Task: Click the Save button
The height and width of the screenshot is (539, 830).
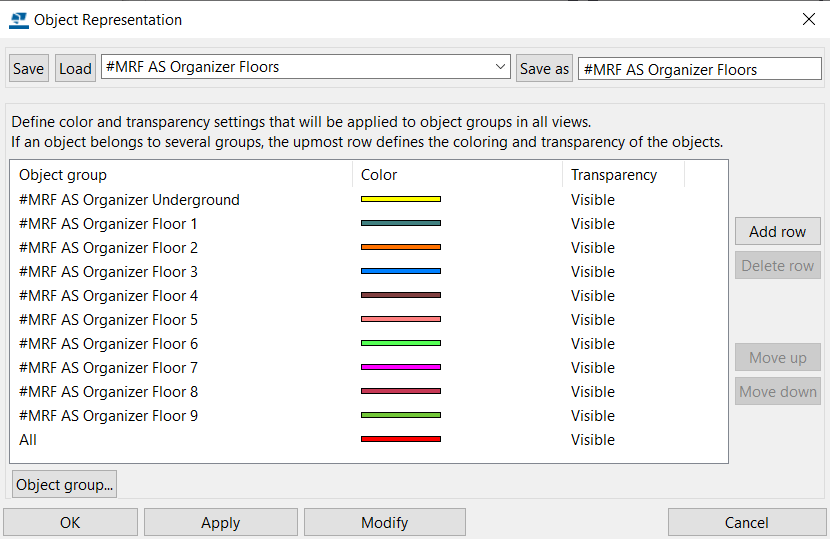Action: click(x=29, y=68)
